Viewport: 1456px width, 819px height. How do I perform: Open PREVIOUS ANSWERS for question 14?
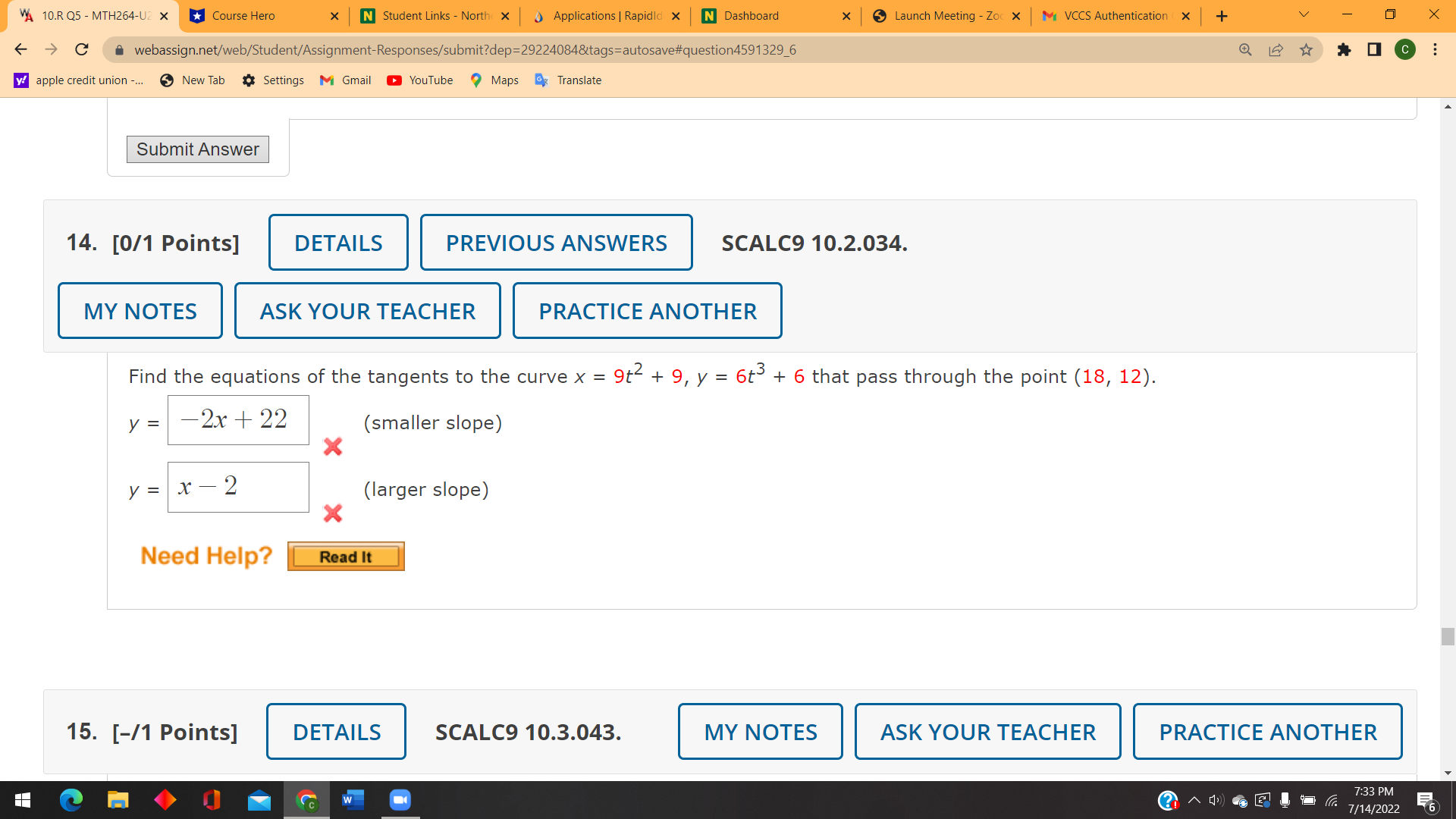556,242
